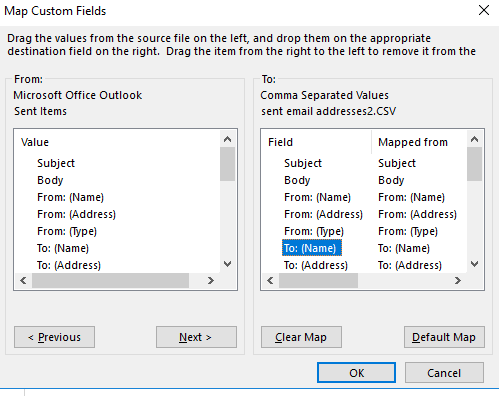Select To: (Address) in the Field column

click(316, 265)
